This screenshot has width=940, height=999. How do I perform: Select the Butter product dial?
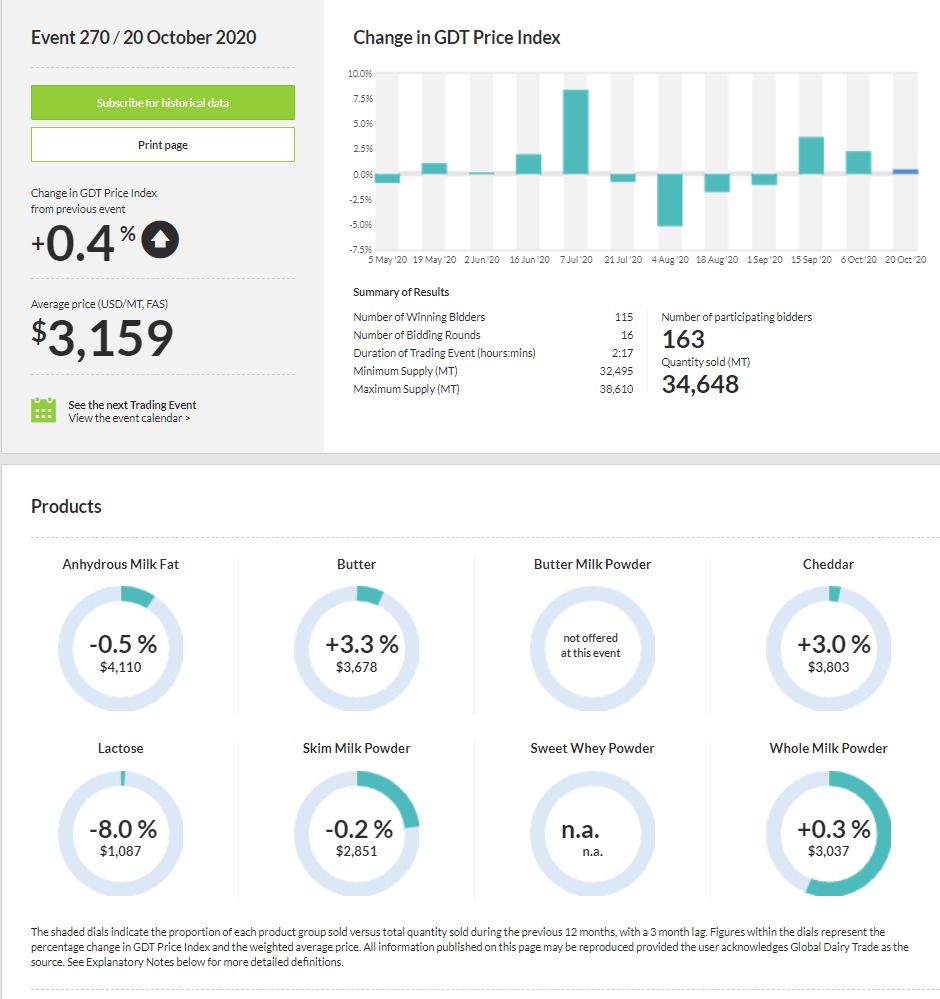357,648
